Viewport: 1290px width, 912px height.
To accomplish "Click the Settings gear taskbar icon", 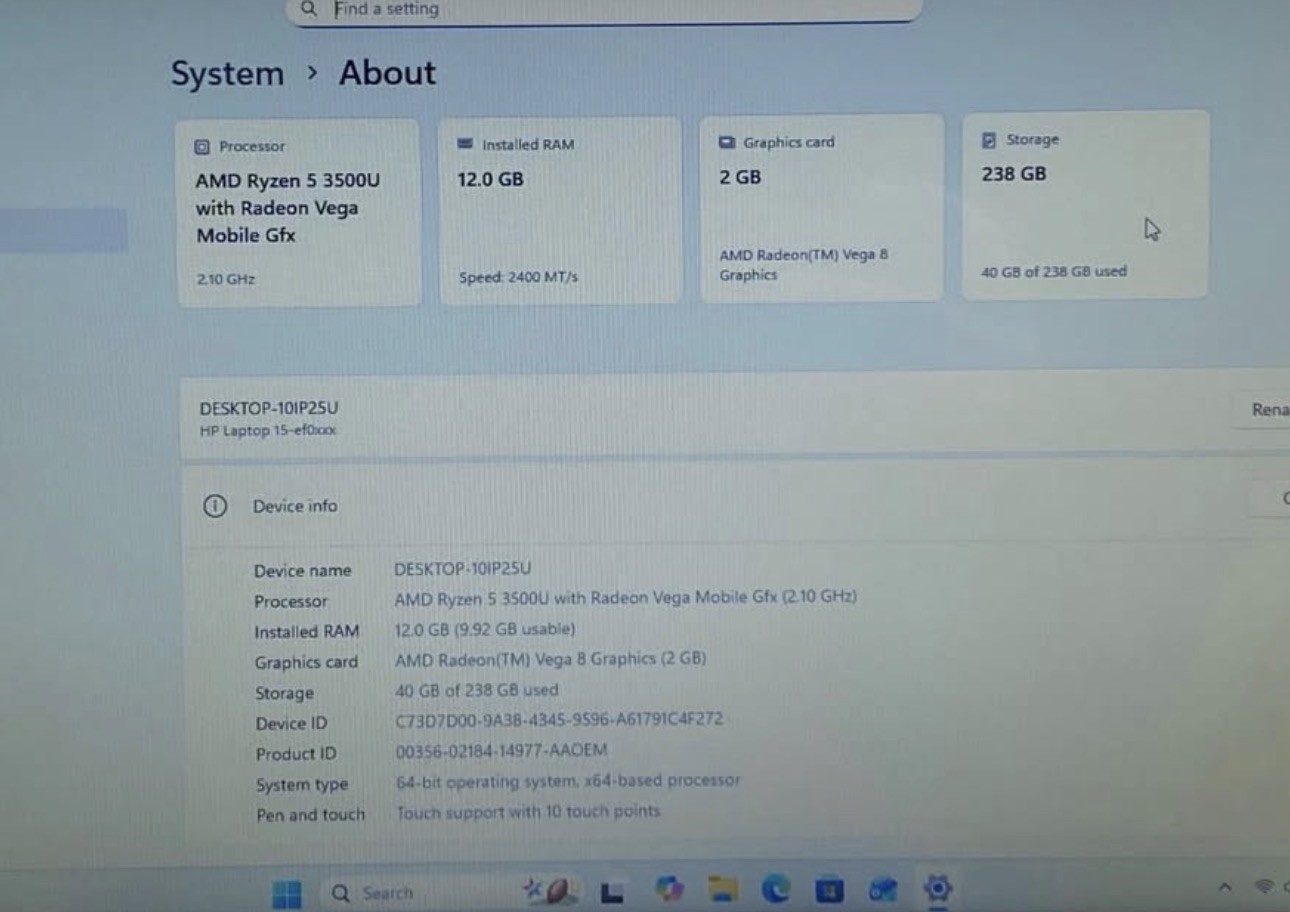I will [x=938, y=888].
